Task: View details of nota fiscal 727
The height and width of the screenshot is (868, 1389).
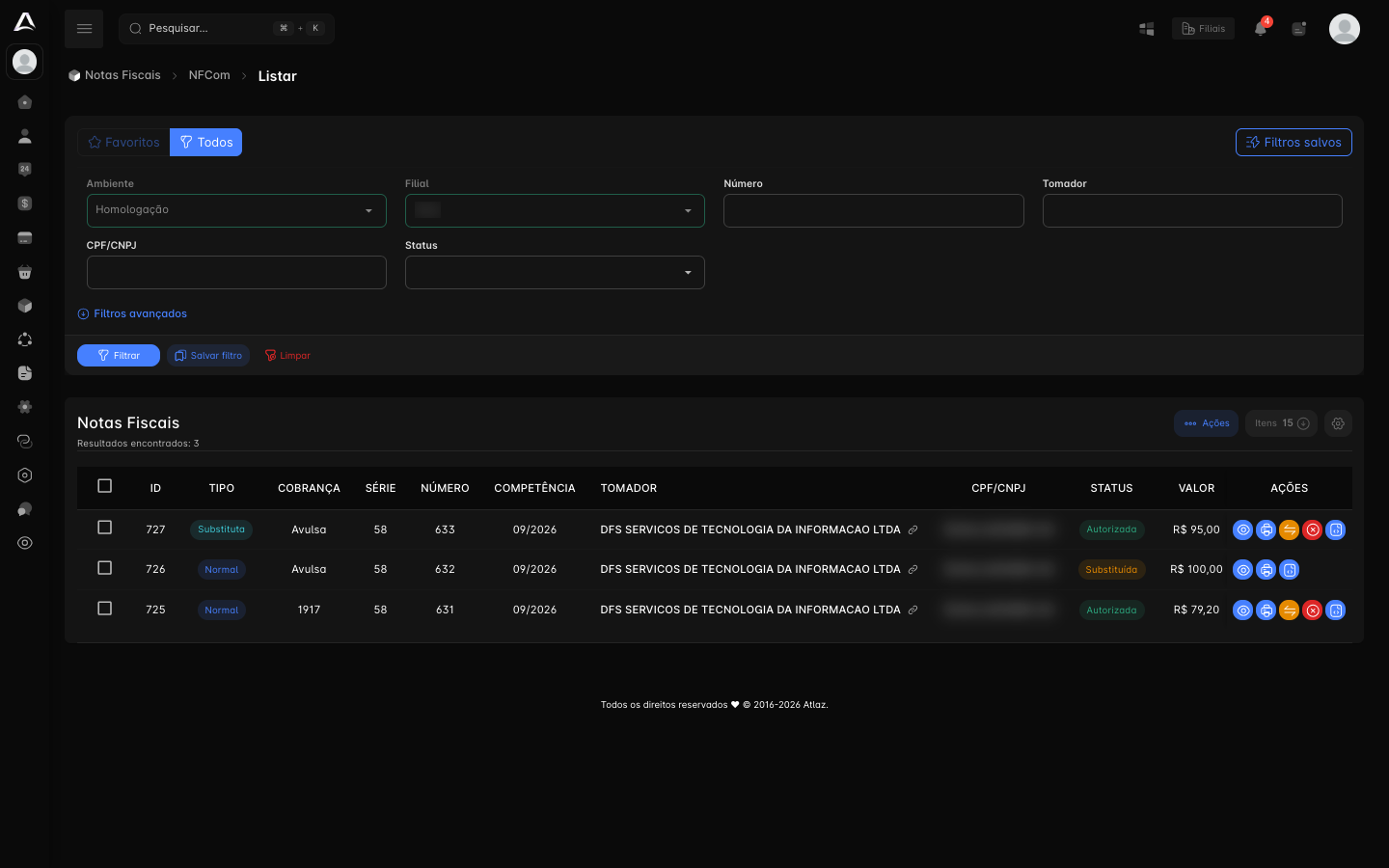Action: coord(1243,529)
